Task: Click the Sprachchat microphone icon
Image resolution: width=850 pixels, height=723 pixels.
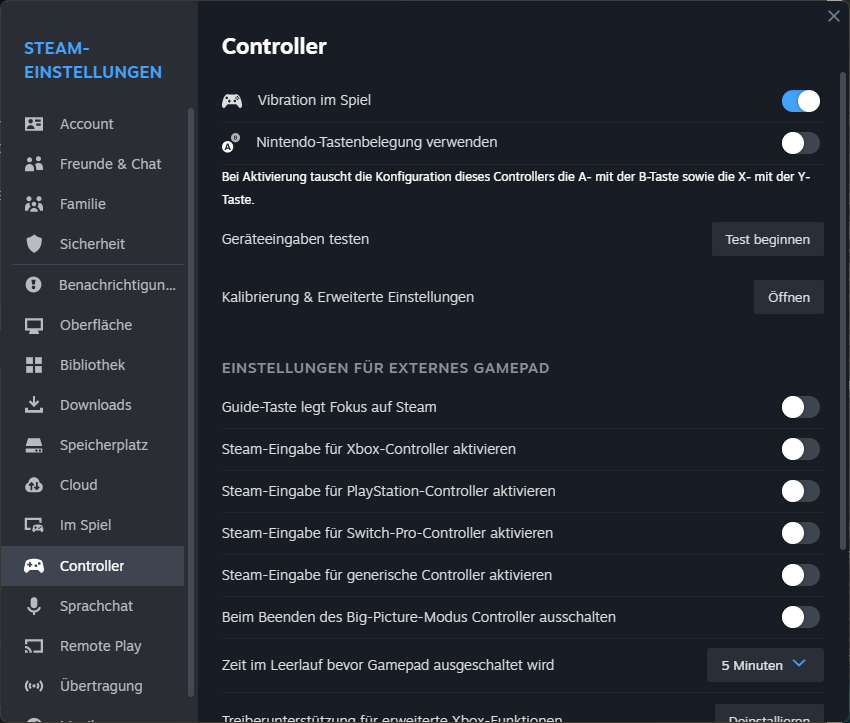Action: (34, 606)
